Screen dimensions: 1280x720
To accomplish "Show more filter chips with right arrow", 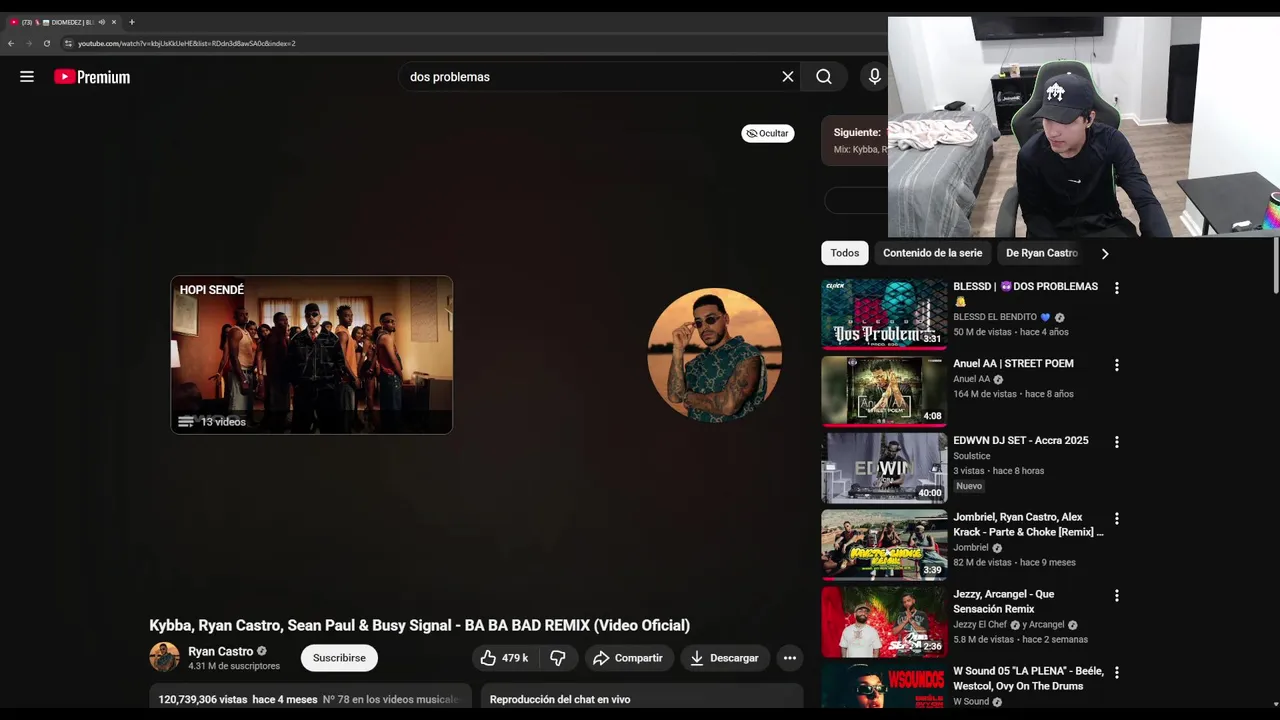I will [x=1105, y=254].
